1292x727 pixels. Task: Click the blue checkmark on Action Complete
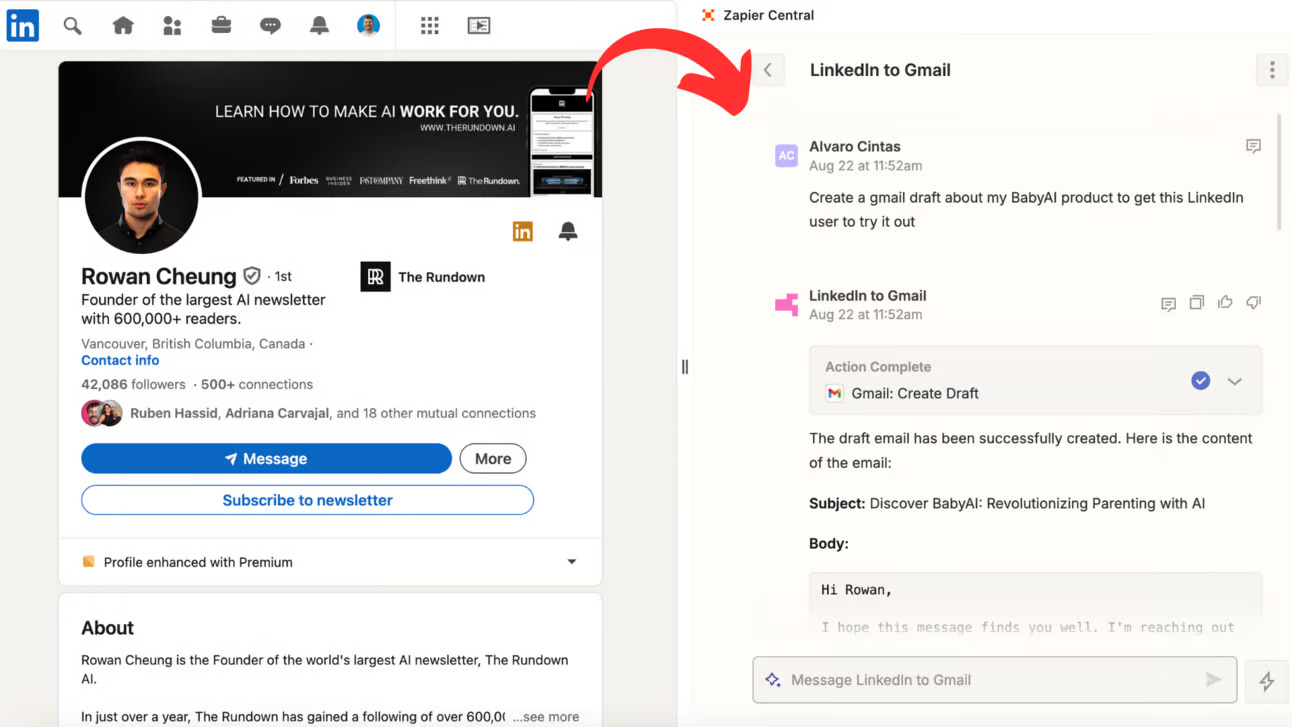pos(1201,380)
